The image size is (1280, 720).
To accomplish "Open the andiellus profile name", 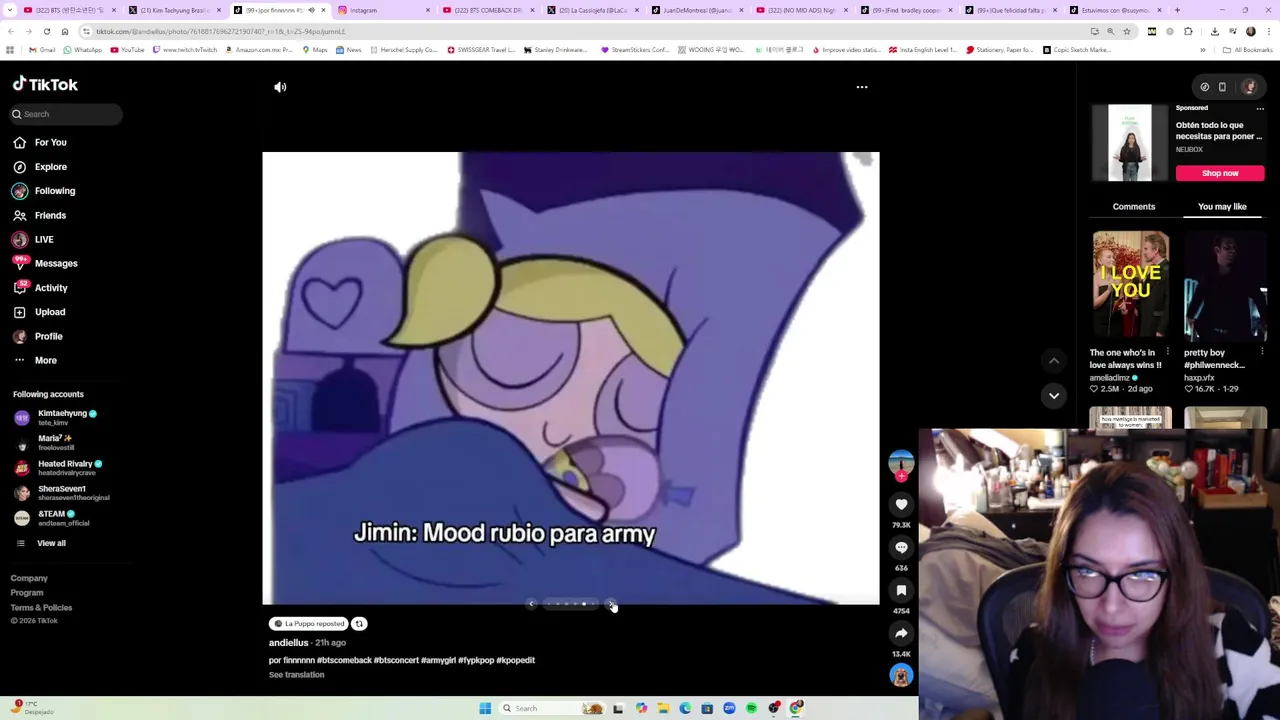I will coord(288,643).
